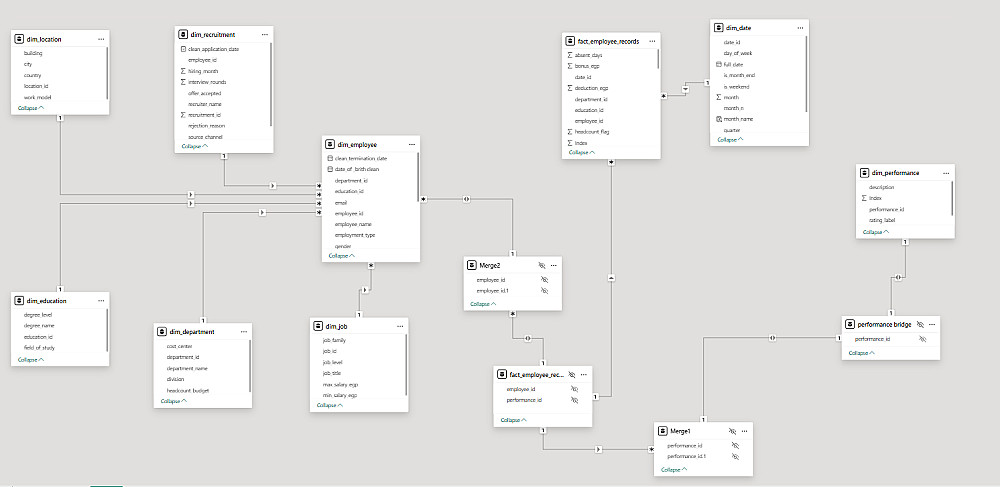The height and width of the screenshot is (487, 1000).
Task: Open more options for dim_performance table
Action: click(946, 173)
